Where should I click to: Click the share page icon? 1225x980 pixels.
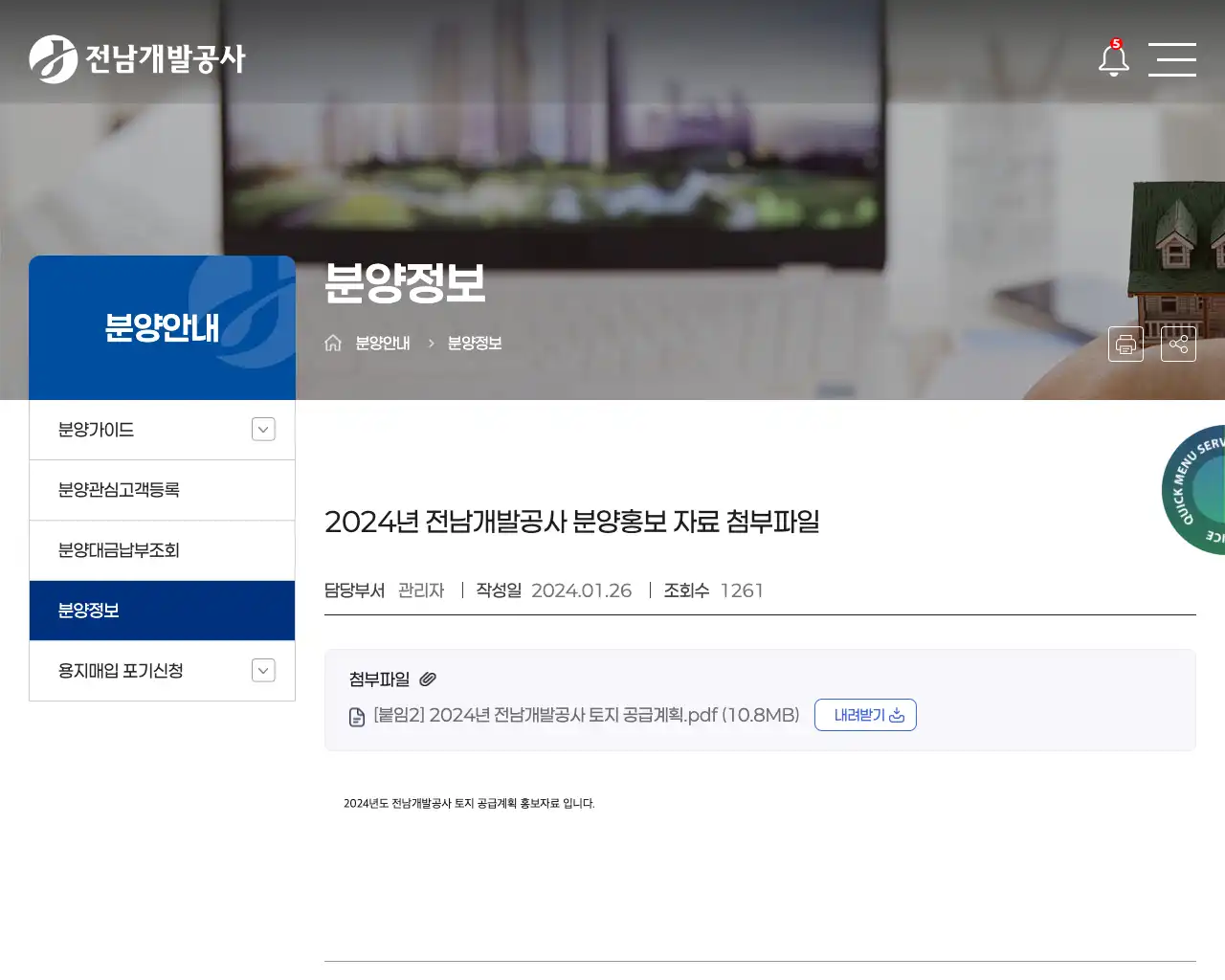coord(1178,344)
